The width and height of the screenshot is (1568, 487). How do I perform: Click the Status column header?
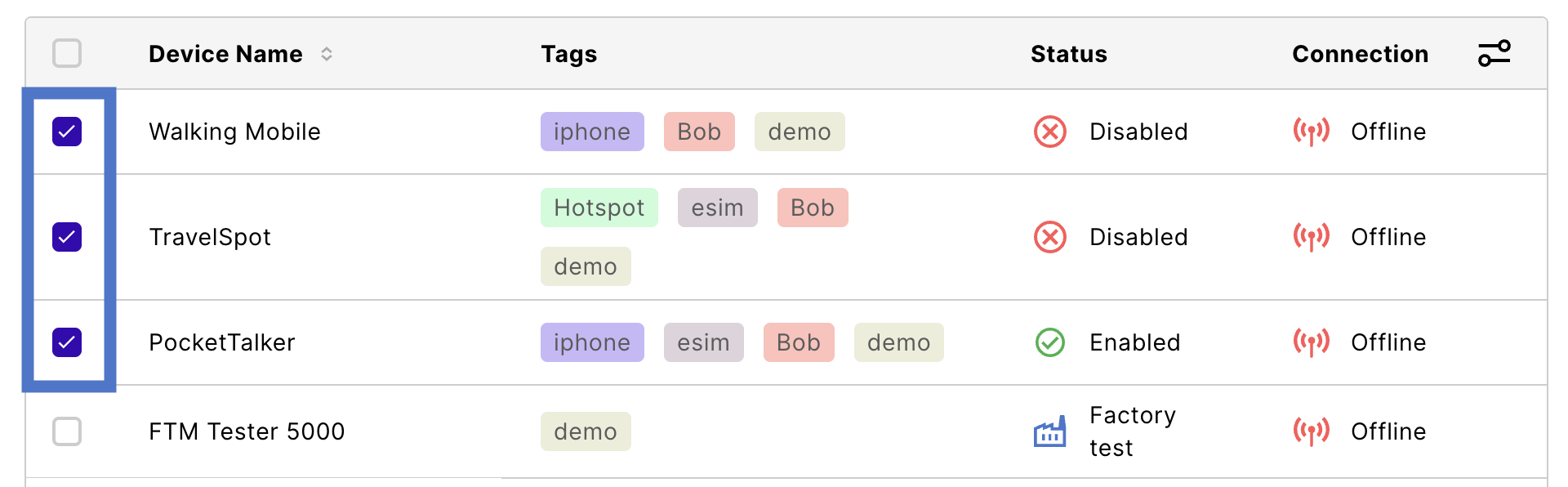tap(1069, 54)
